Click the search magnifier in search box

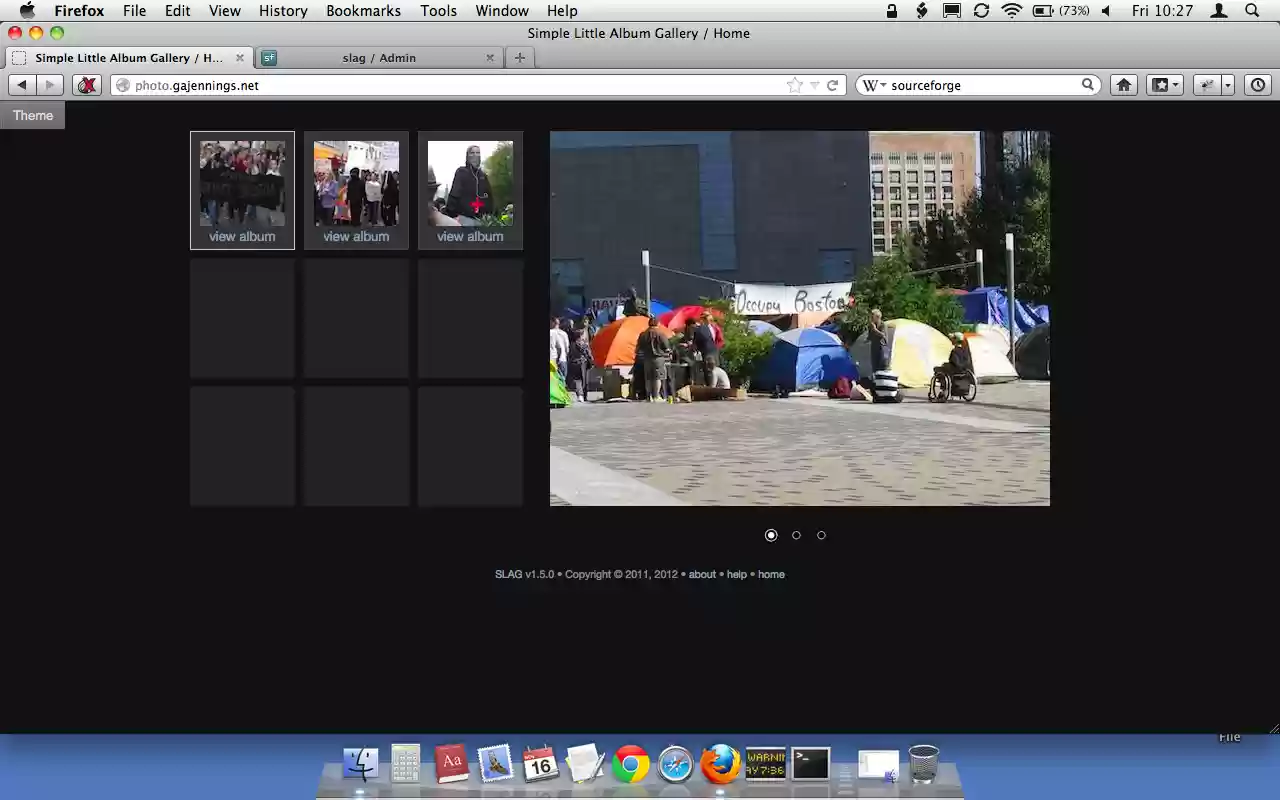point(1088,85)
